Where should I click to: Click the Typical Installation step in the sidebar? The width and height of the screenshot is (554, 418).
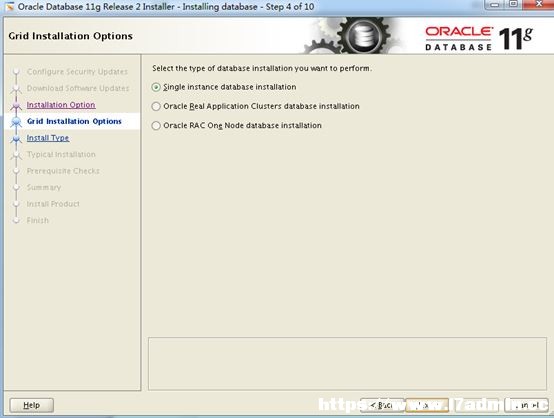click(x=61, y=154)
